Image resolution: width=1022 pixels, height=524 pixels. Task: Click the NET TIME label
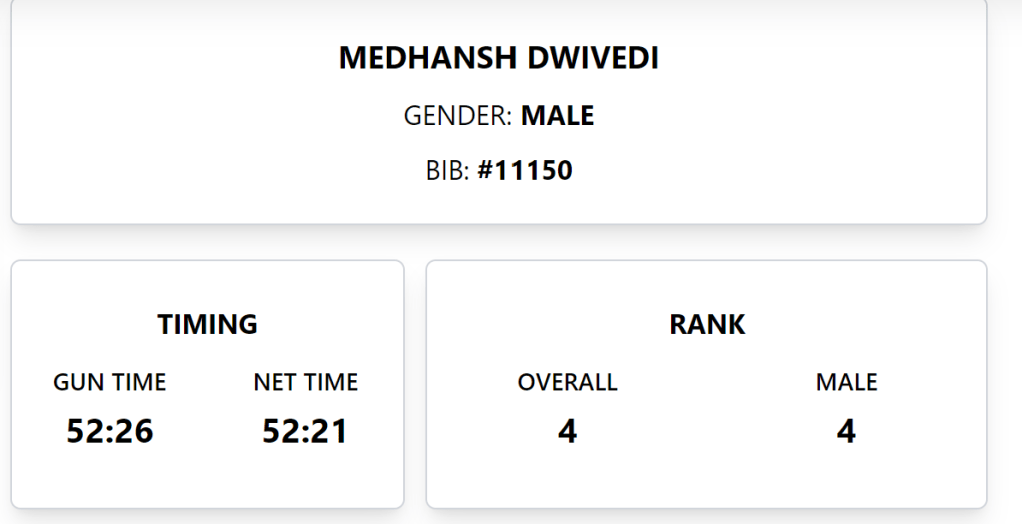pos(305,382)
